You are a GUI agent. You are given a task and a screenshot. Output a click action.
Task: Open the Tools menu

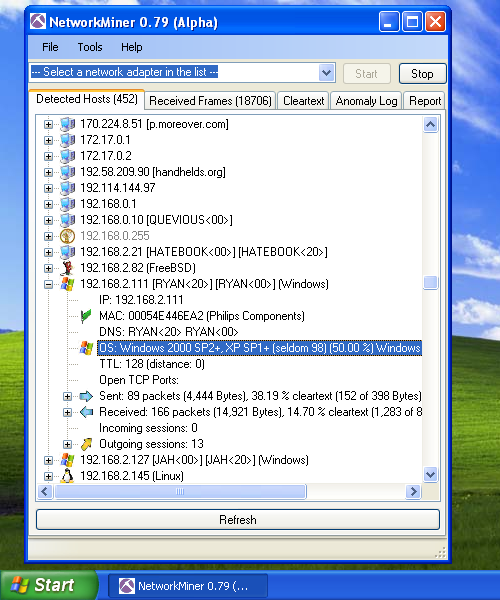90,47
